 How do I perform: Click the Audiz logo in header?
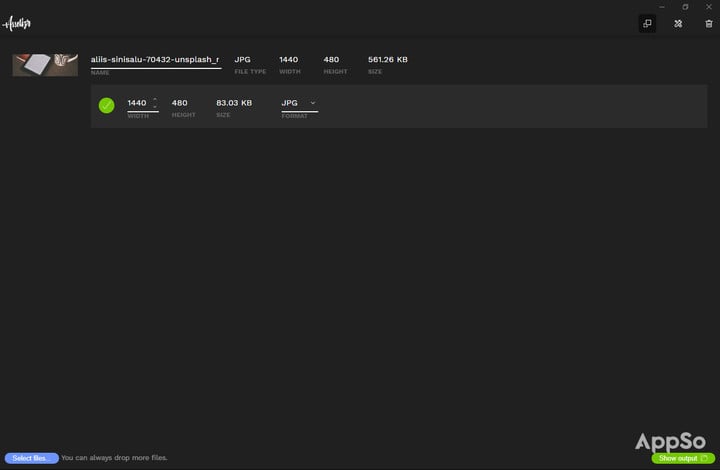point(17,23)
